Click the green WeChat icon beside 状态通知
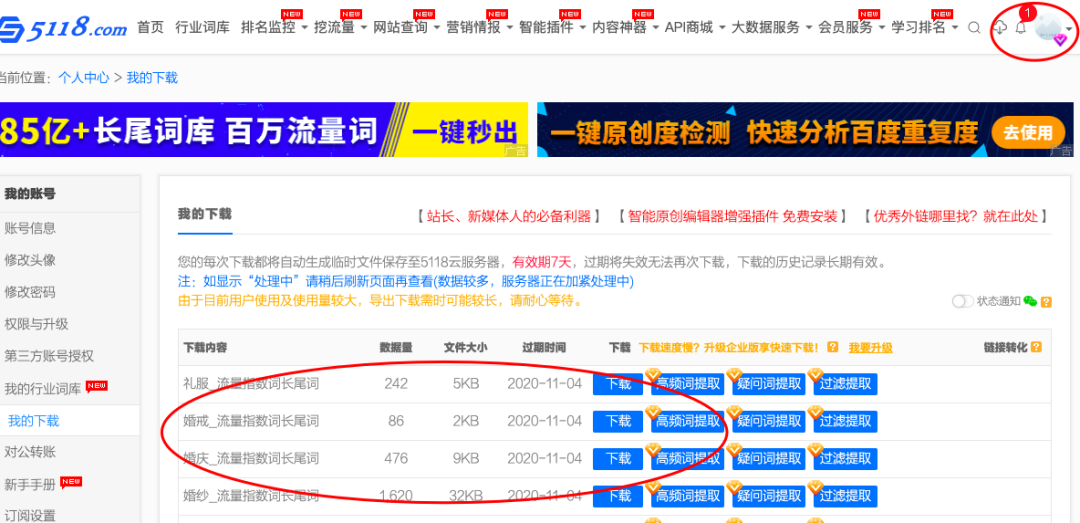The image size is (1080, 523). (1030, 301)
